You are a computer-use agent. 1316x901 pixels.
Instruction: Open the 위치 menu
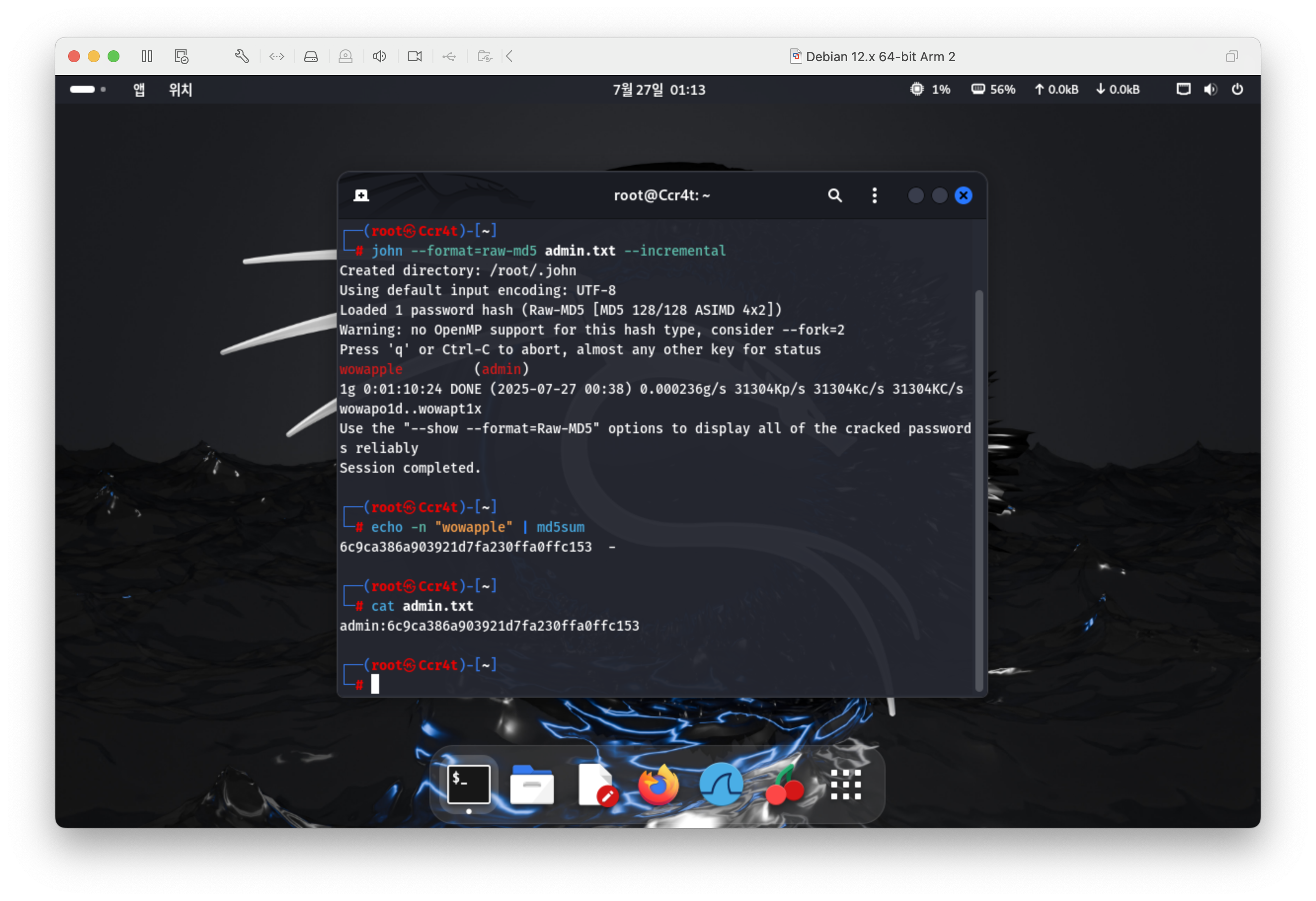[x=181, y=89]
